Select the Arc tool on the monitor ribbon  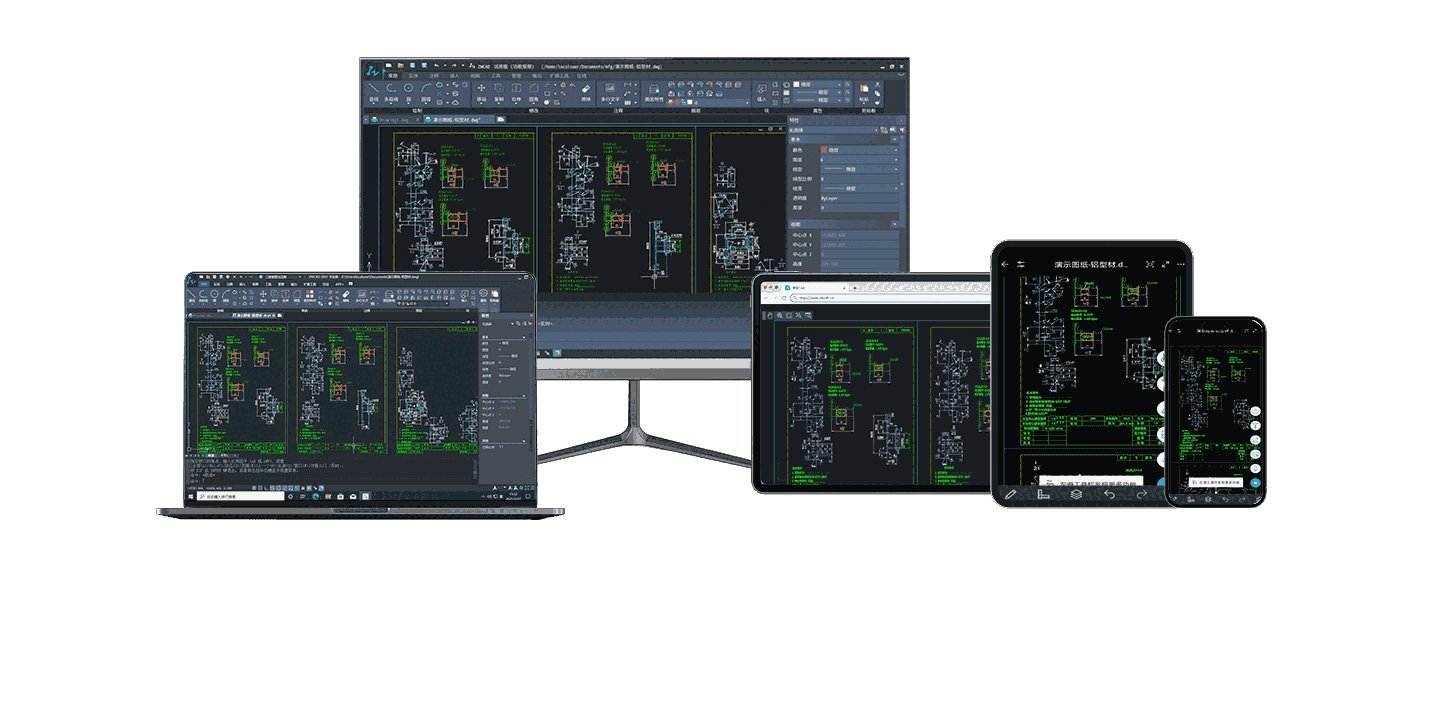pos(426,92)
